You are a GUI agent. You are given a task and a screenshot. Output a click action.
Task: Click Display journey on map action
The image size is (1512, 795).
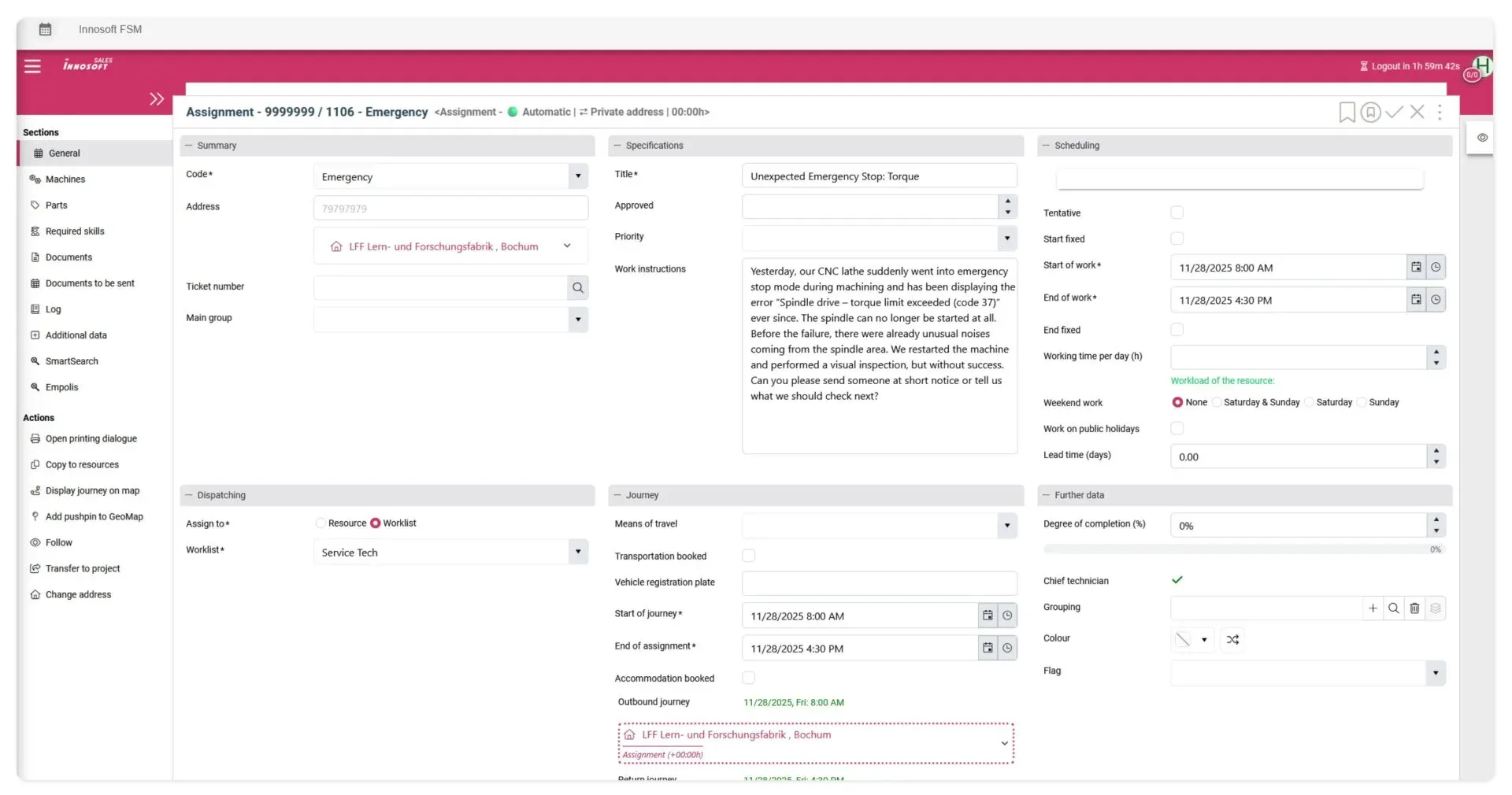pyautogui.click(x=92, y=491)
